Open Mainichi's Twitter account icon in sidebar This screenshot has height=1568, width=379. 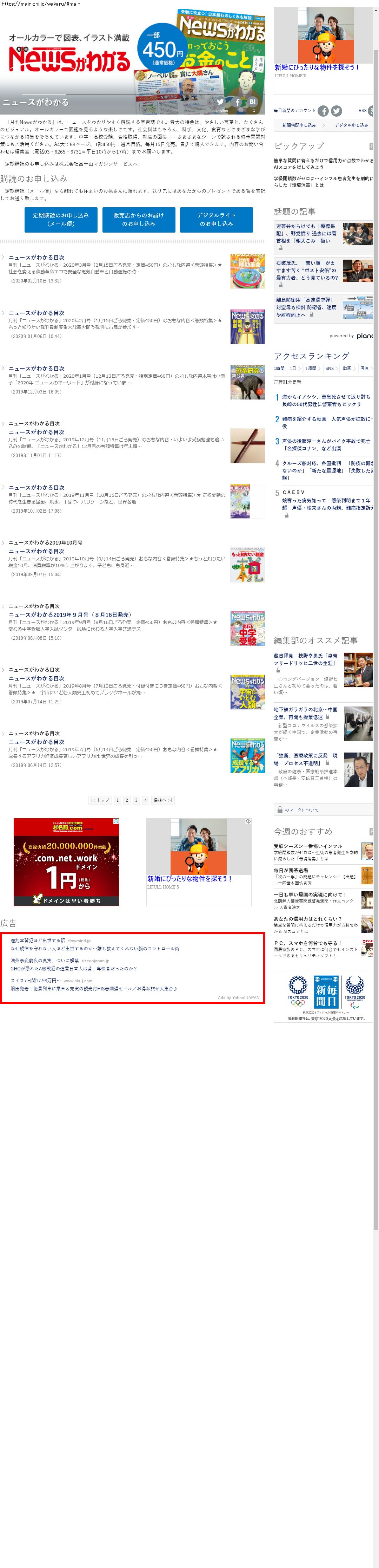337,111
